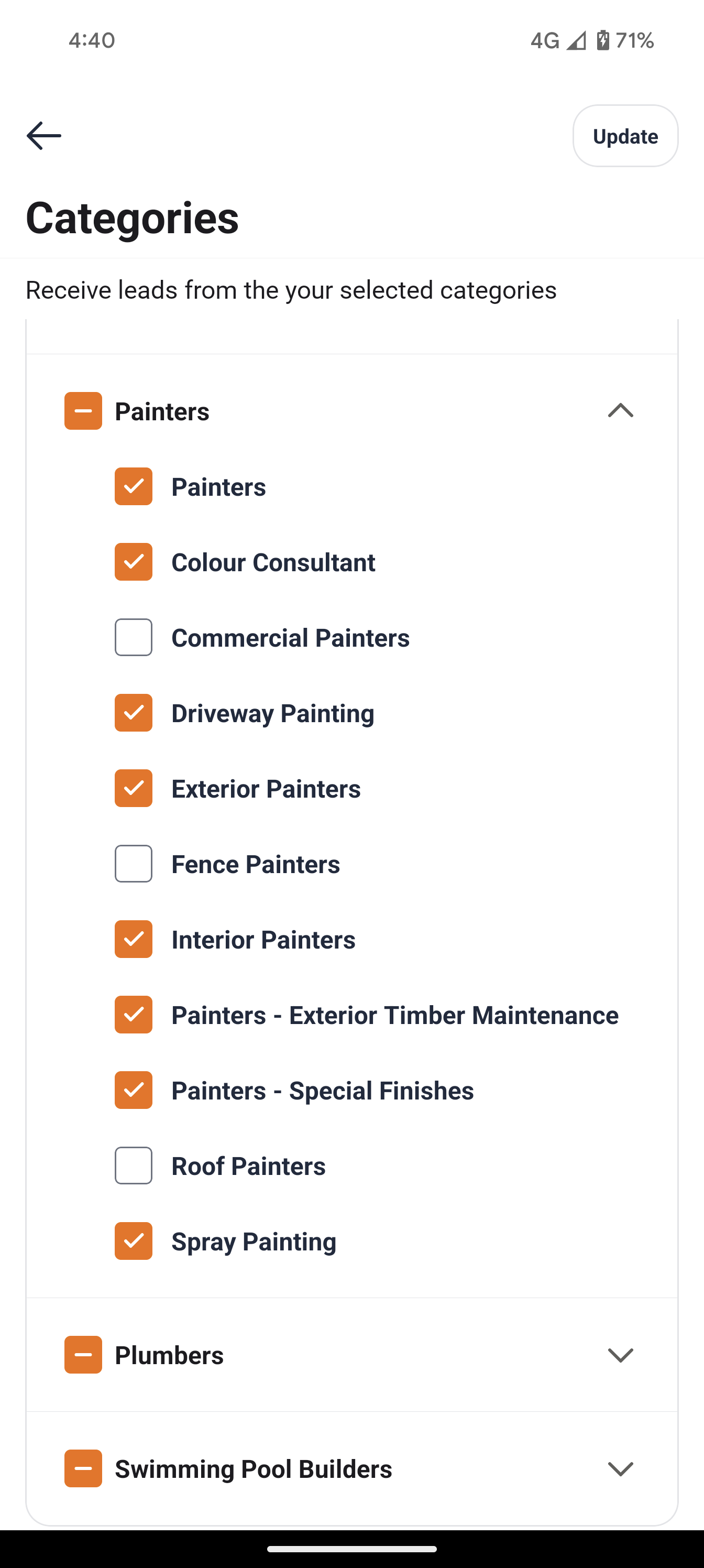Viewport: 704px width, 1568px height.
Task: Check the Fence Painters checkbox
Action: [x=134, y=864]
